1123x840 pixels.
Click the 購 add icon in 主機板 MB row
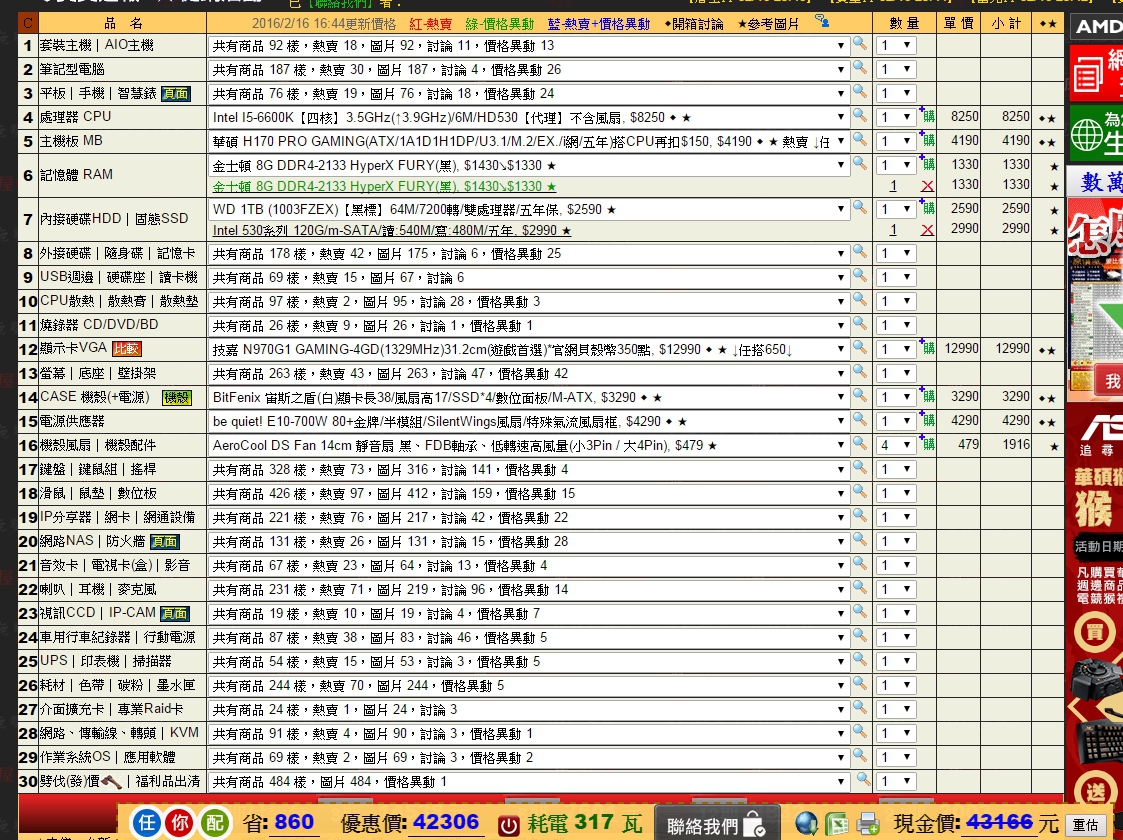927,141
